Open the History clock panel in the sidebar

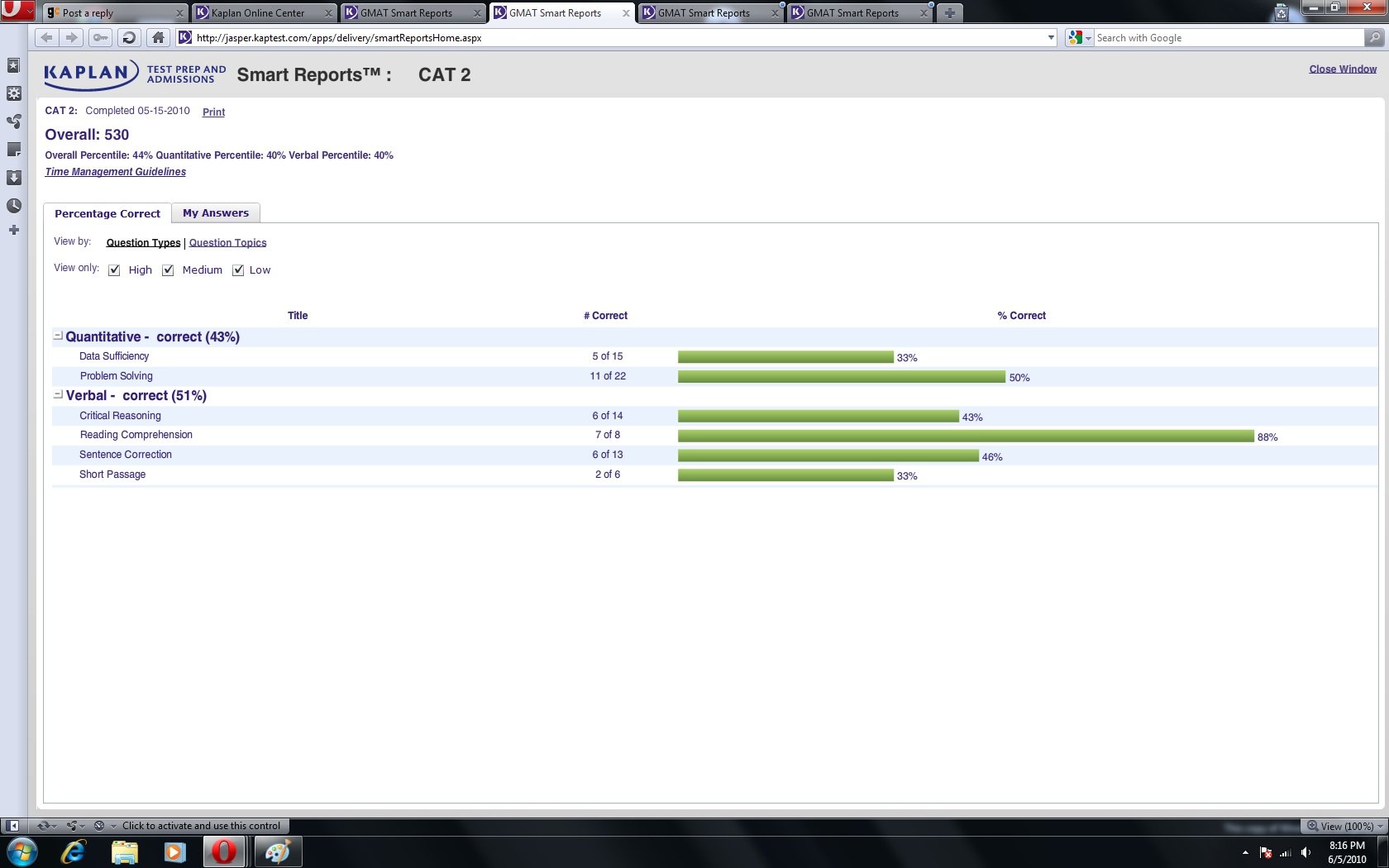click(x=13, y=206)
